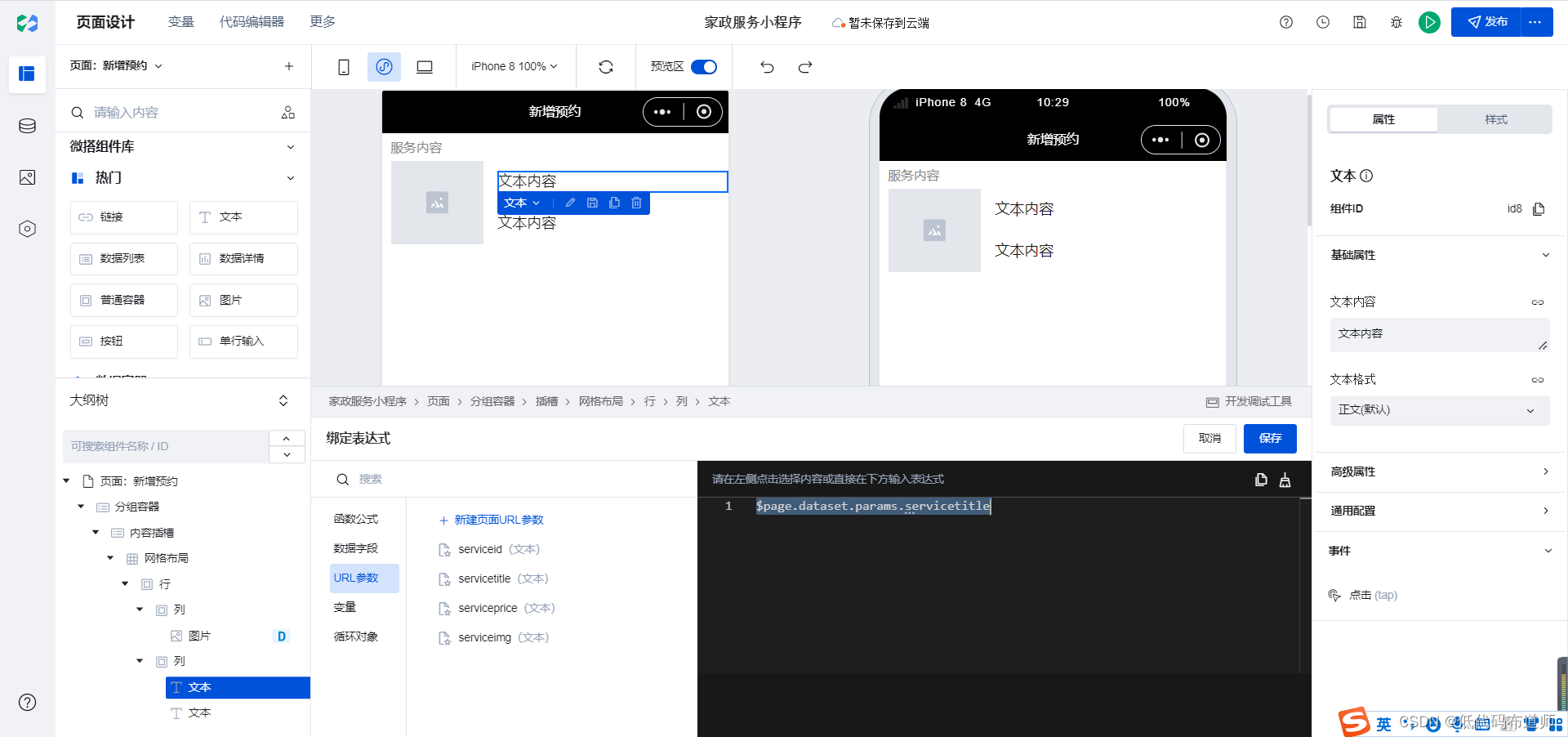Redo the last edit

coord(805,67)
